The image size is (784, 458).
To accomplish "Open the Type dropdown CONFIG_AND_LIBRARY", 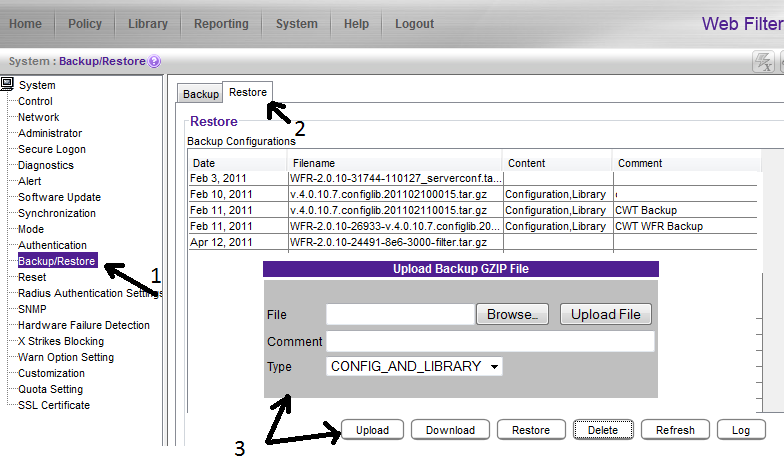I will pyautogui.click(x=414, y=367).
